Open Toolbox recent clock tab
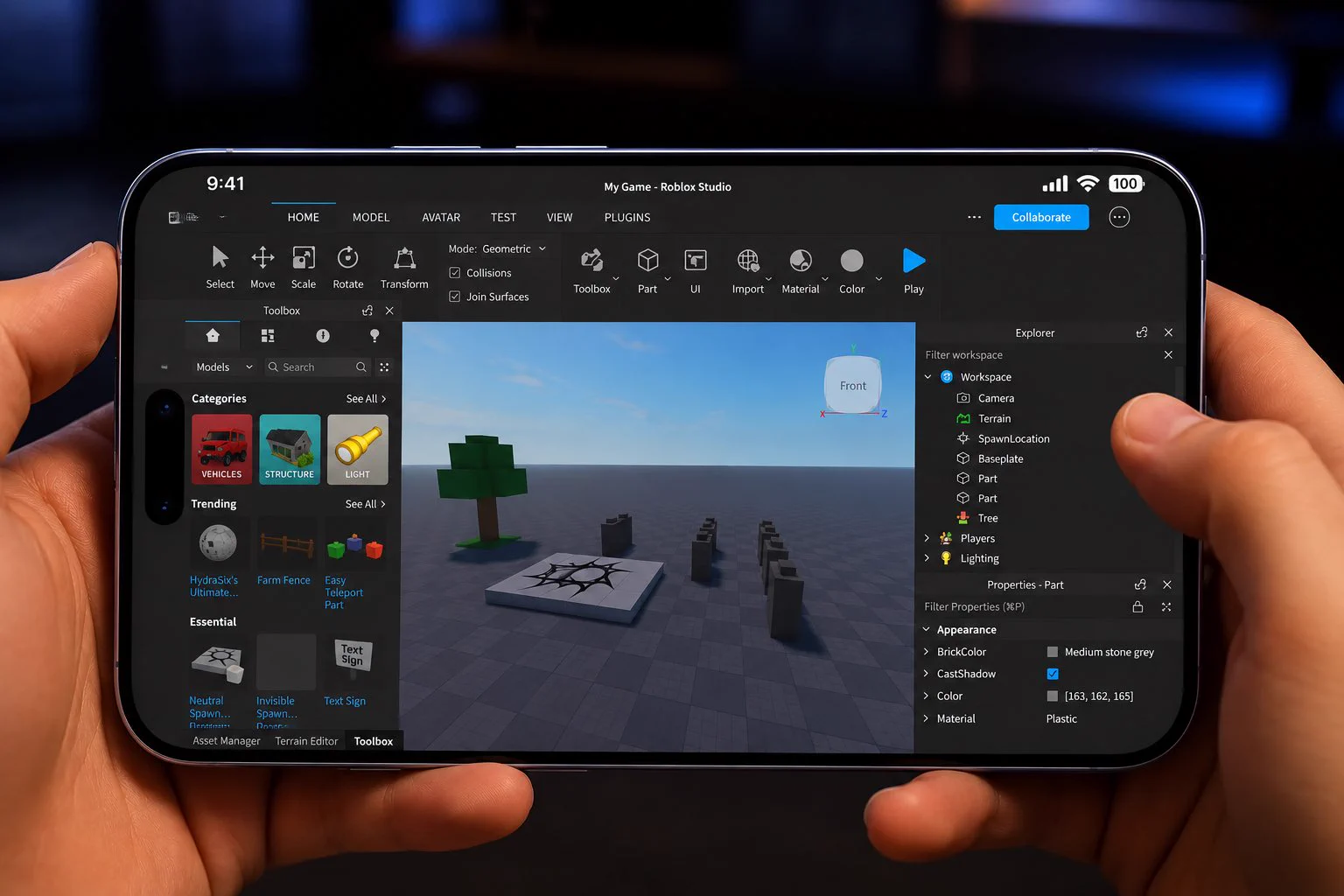Image resolution: width=1344 pixels, height=896 pixels. tap(323, 336)
